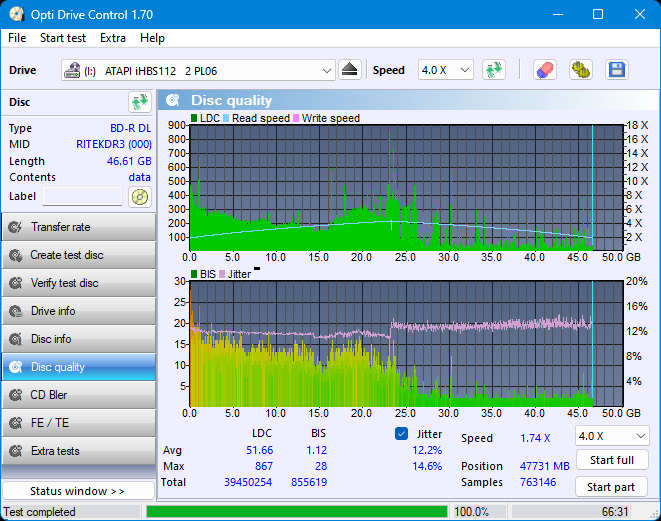Viewport: 661px width, 521px height.
Task: Click the disc Label text field
Action: (x=82, y=197)
